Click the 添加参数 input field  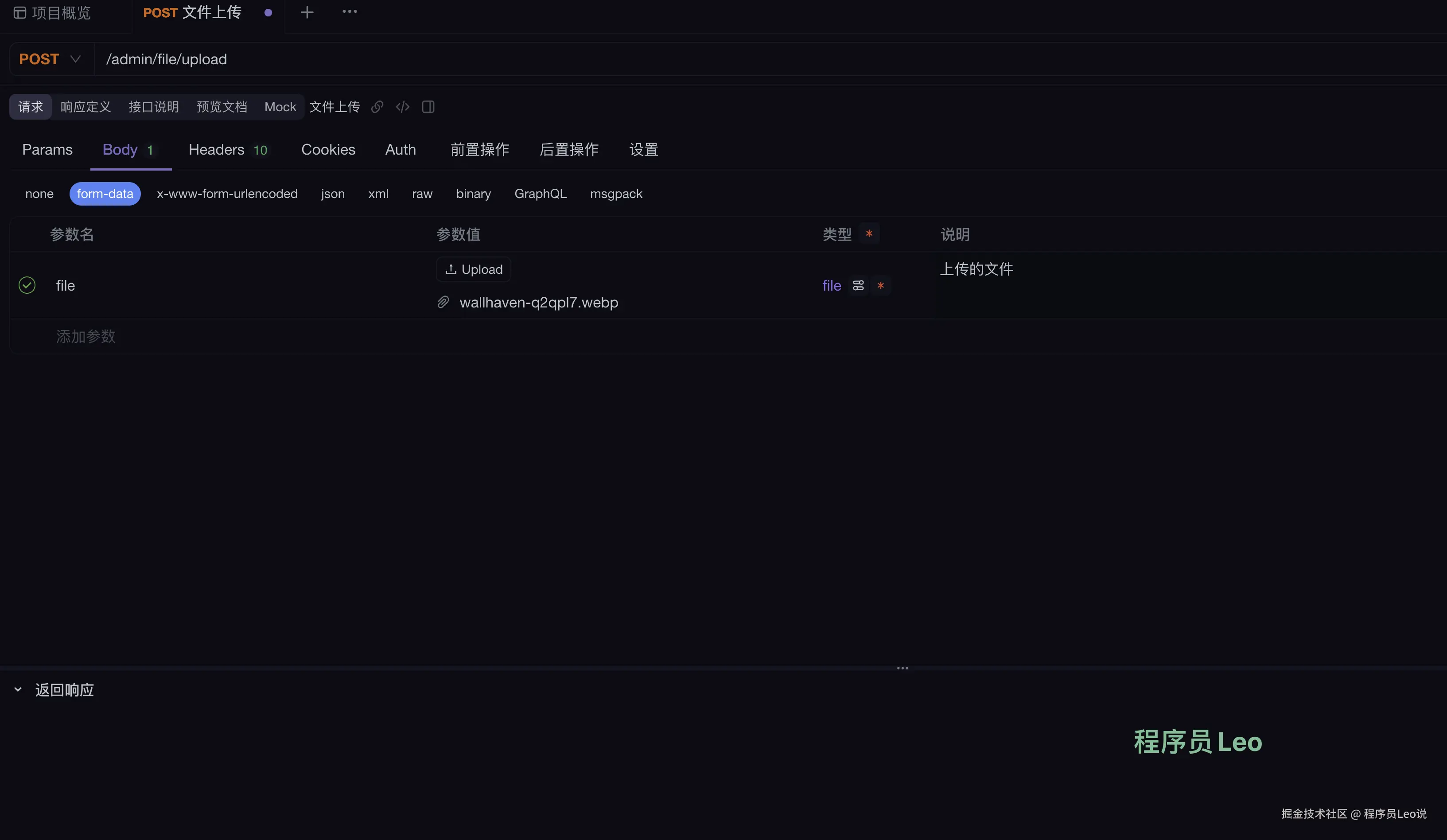tap(86, 336)
